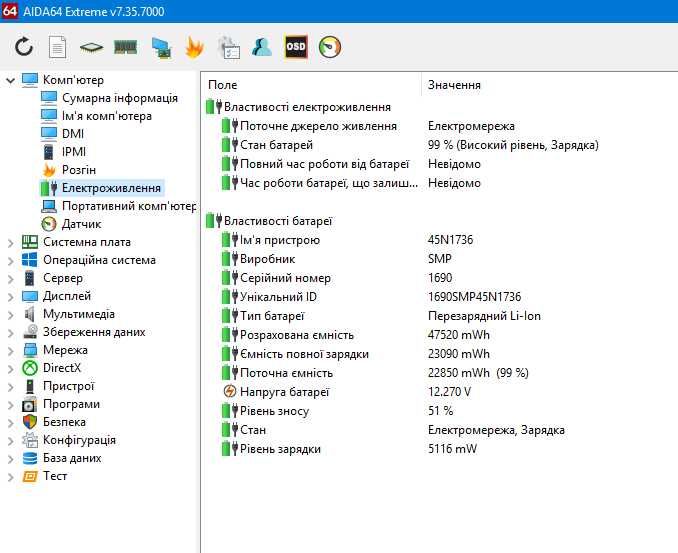Image resolution: width=678 pixels, height=553 pixels.
Task: Click the Конфігурація tree icon
Action: click(30, 440)
